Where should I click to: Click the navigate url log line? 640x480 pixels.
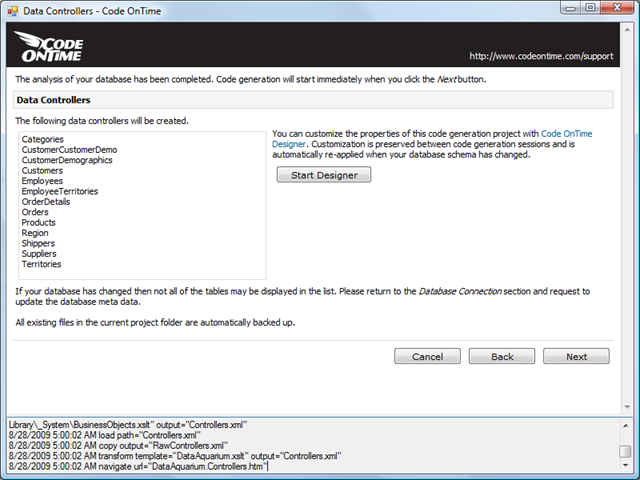click(x=138, y=466)
